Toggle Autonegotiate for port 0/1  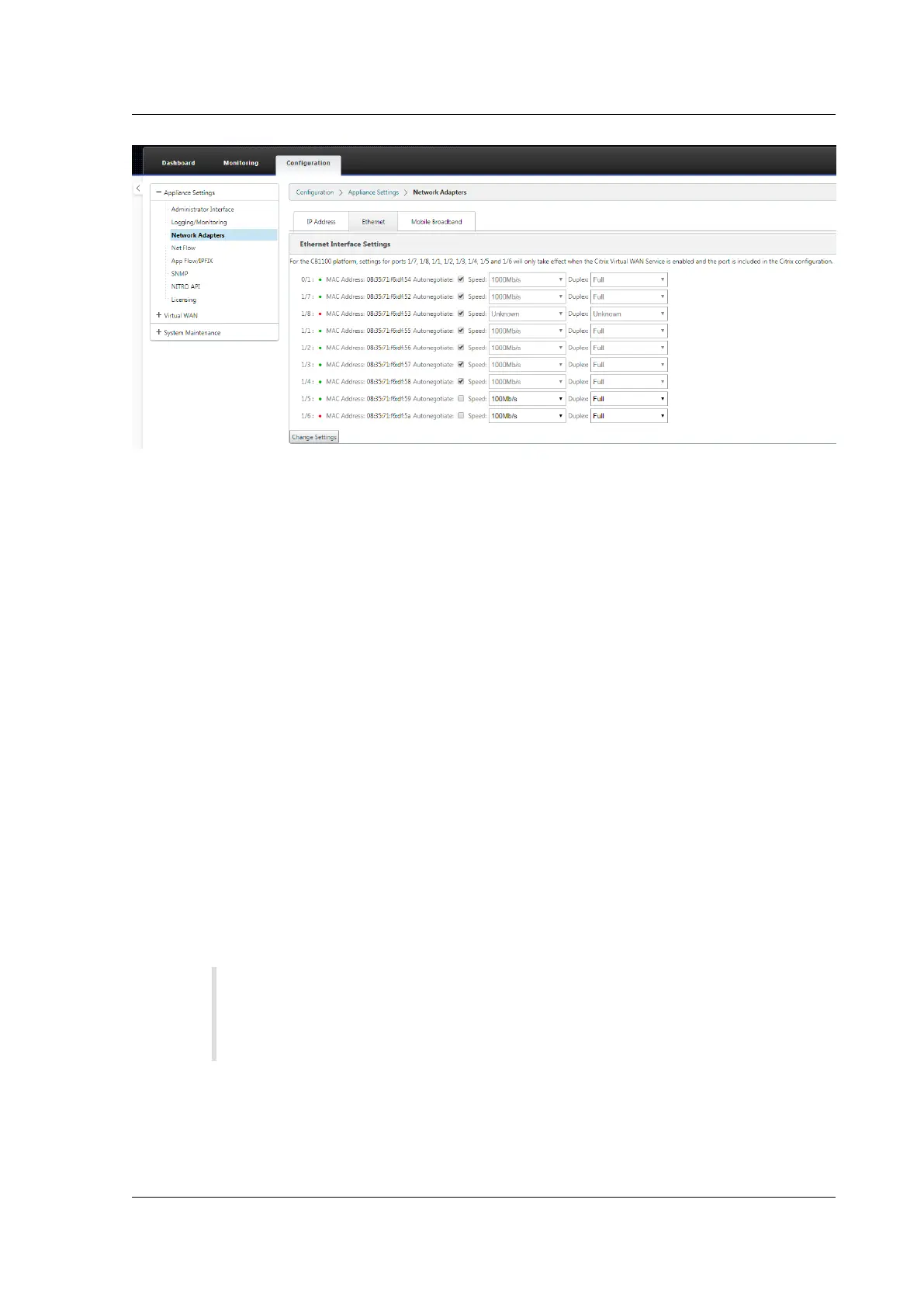click(x=461, y=279)
